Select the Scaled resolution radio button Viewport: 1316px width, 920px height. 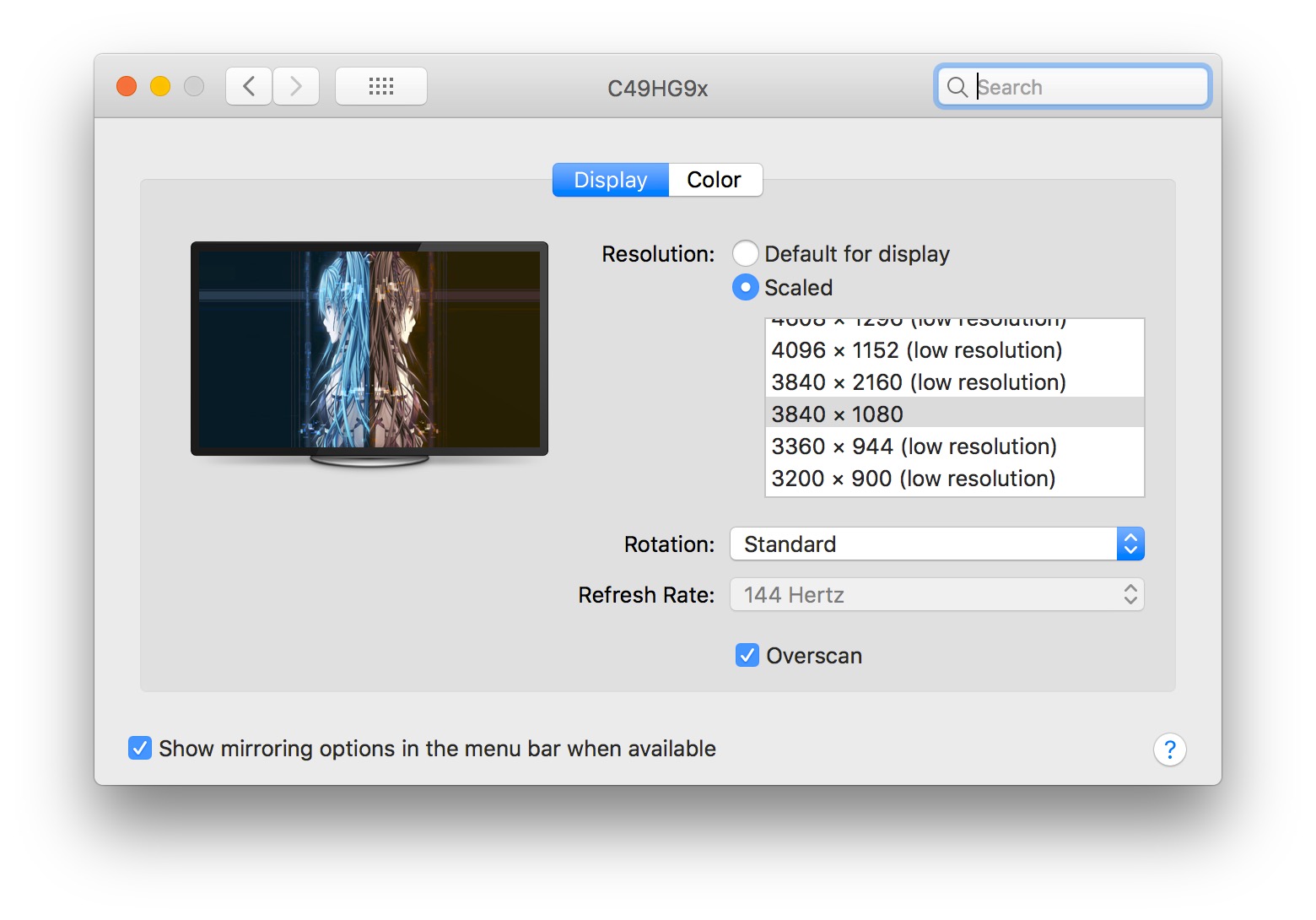pyautogui.click(x=746, y=288)
